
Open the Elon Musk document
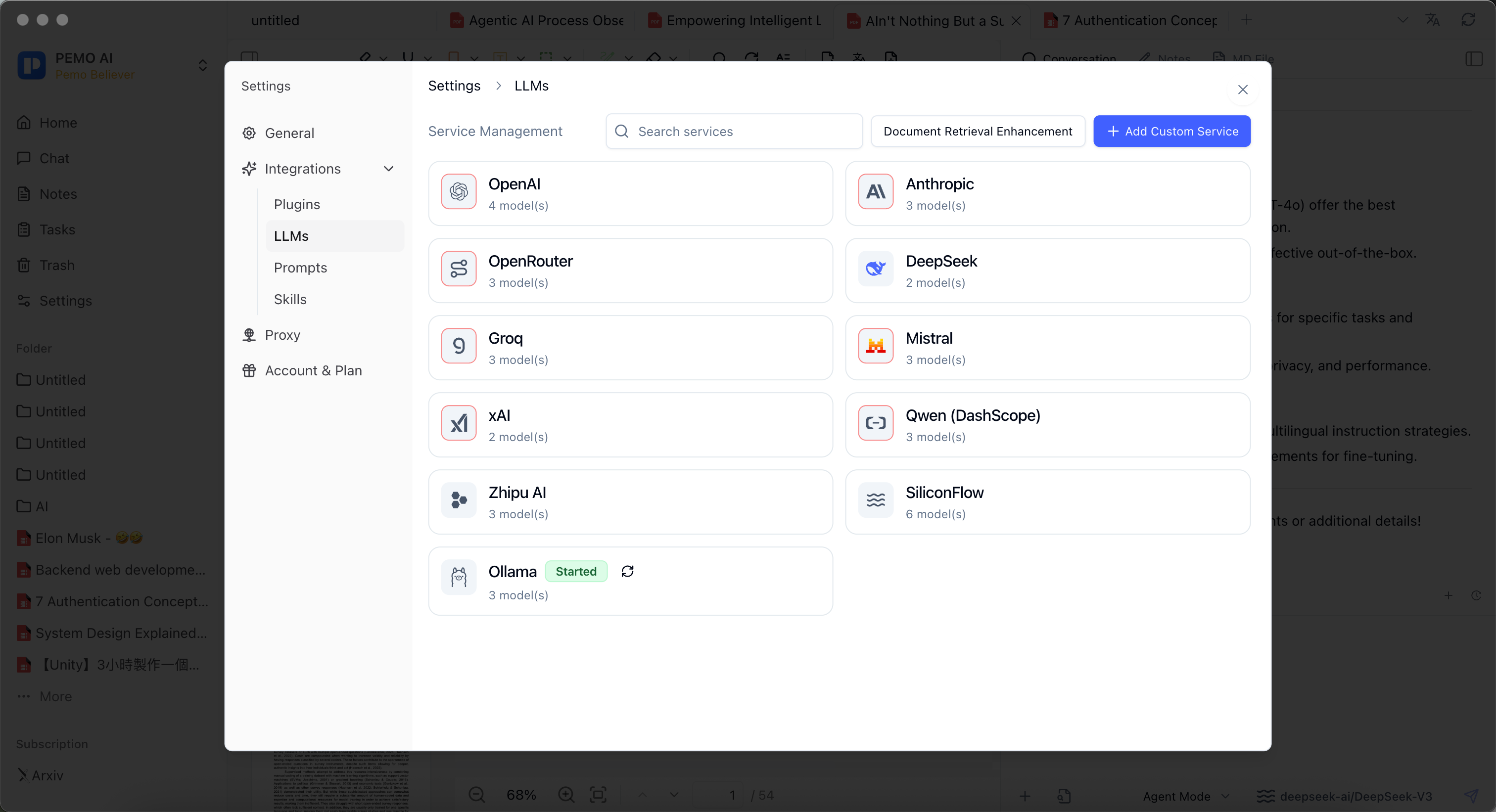click(x=80, y=539)
